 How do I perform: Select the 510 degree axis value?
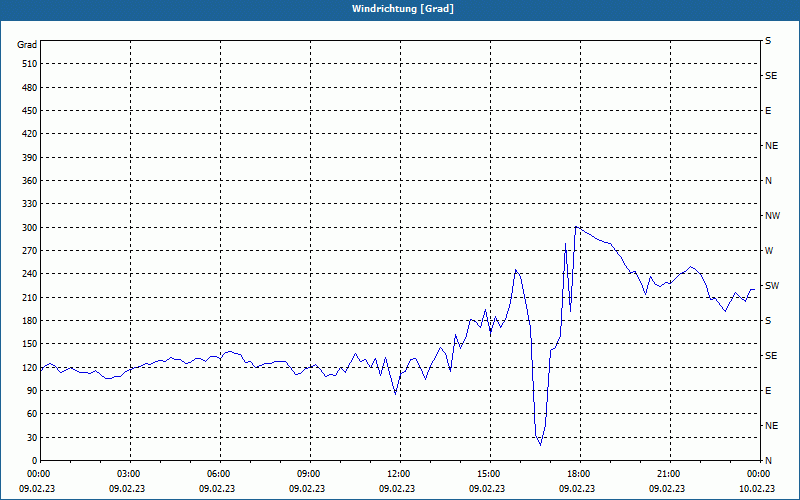[x=29, y=64]
